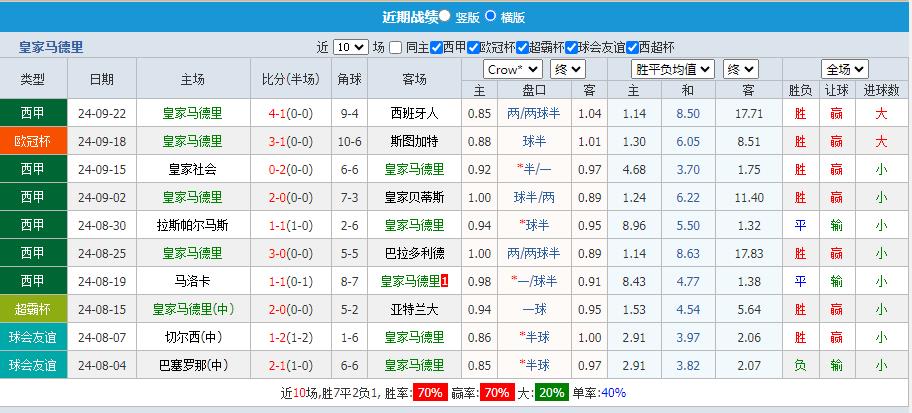Open 西班牙人 away team link
The width and height of the screenshot is (912, 413).
click(x=415, y=113)
